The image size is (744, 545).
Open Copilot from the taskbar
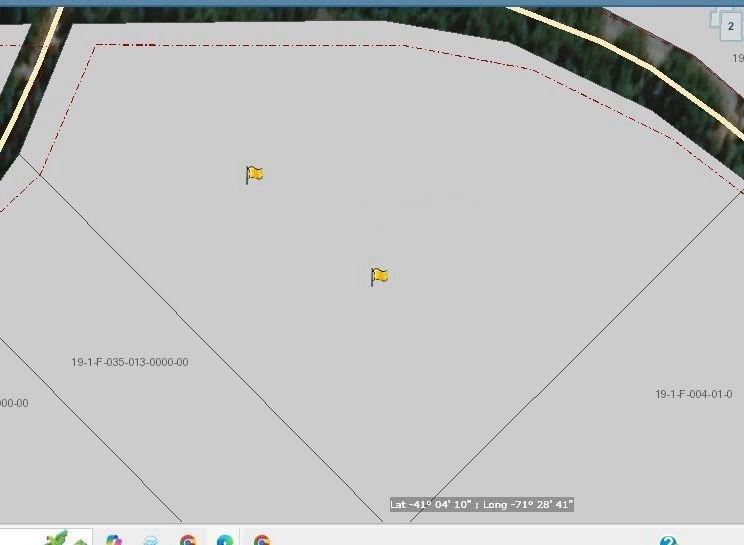[x=114, y=540]
